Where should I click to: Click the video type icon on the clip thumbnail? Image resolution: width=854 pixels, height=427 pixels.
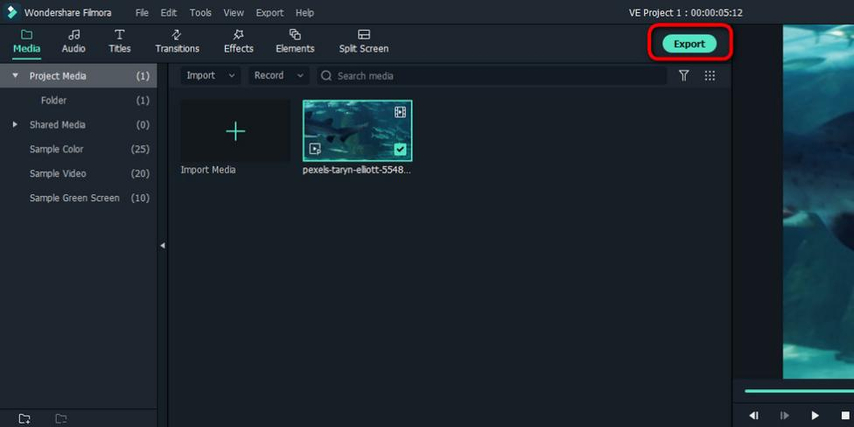click(x=315, y=149)
